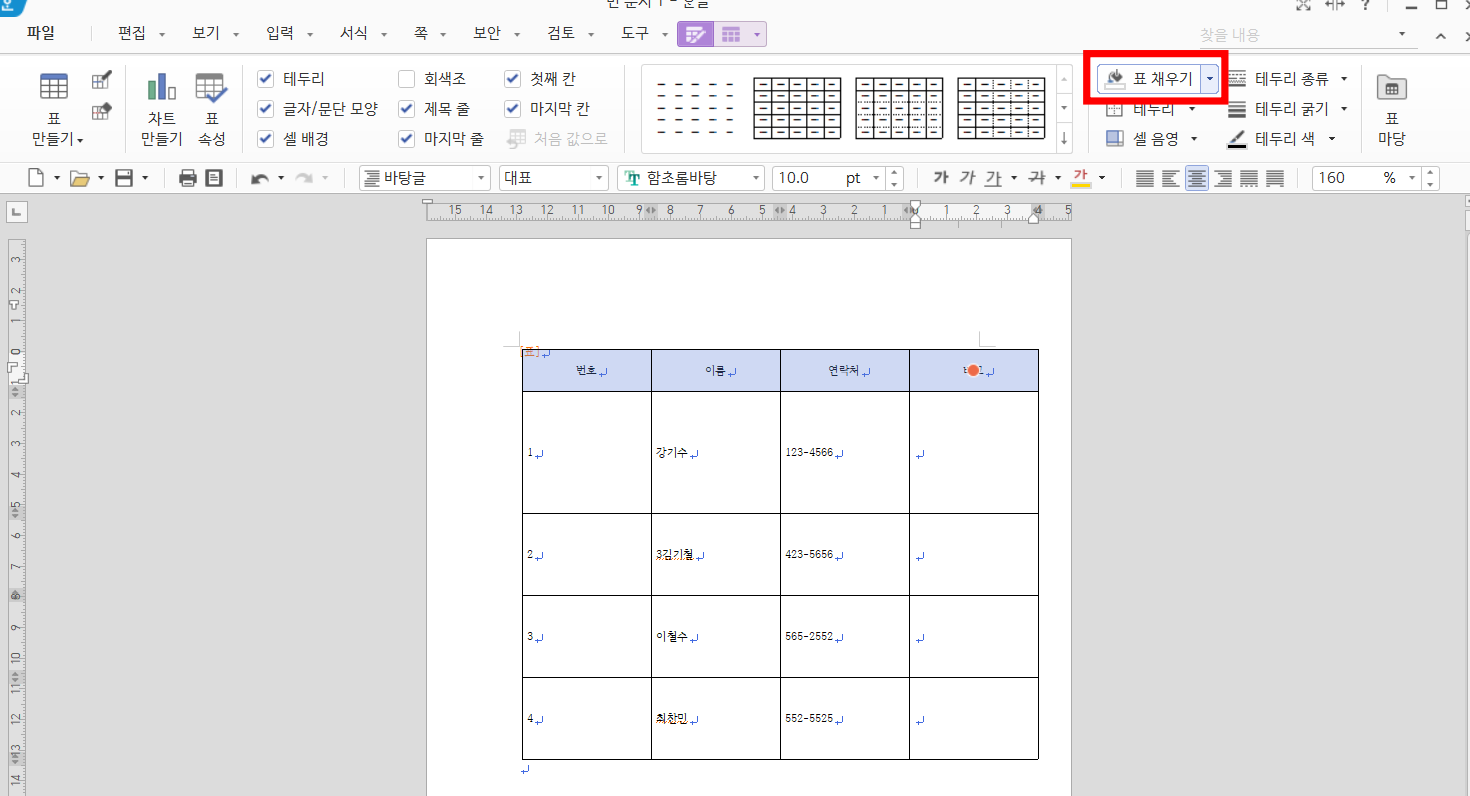Image resolution: width=1470 pixels, height=796 pixels.
Task: Apply italic 가 formatting
Action: tap(966, 178)
